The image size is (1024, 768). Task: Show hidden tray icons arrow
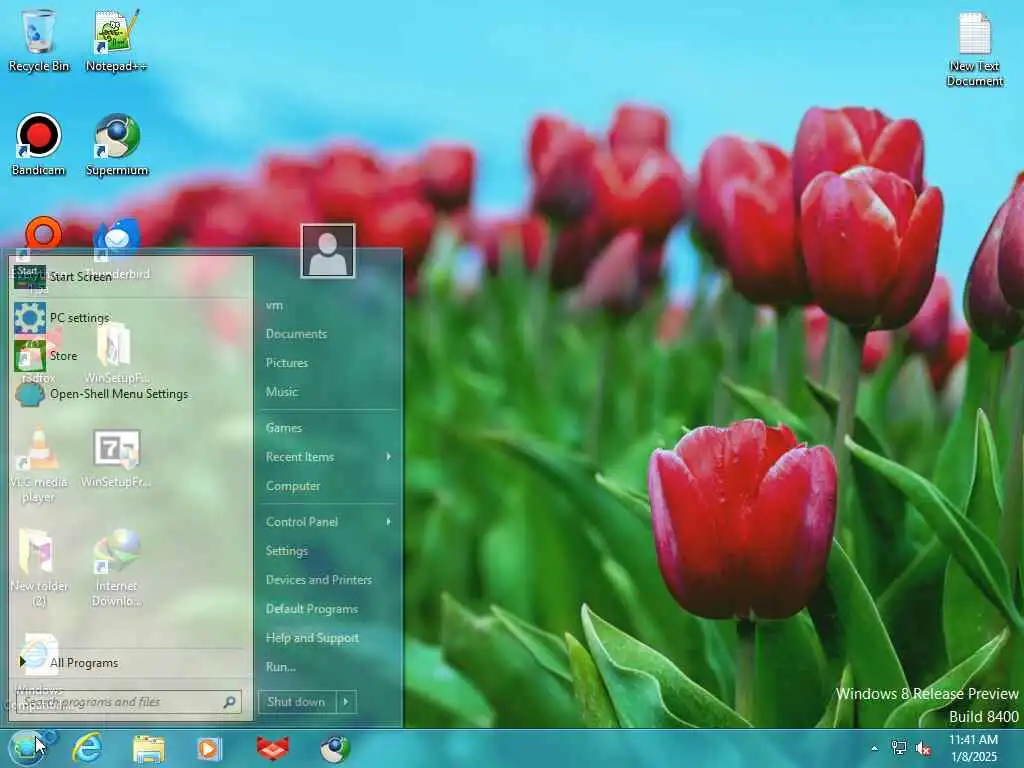pos(874,748)
